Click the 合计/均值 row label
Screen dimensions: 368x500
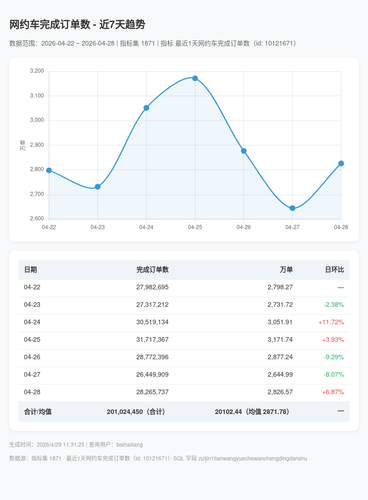click(38, 412)
